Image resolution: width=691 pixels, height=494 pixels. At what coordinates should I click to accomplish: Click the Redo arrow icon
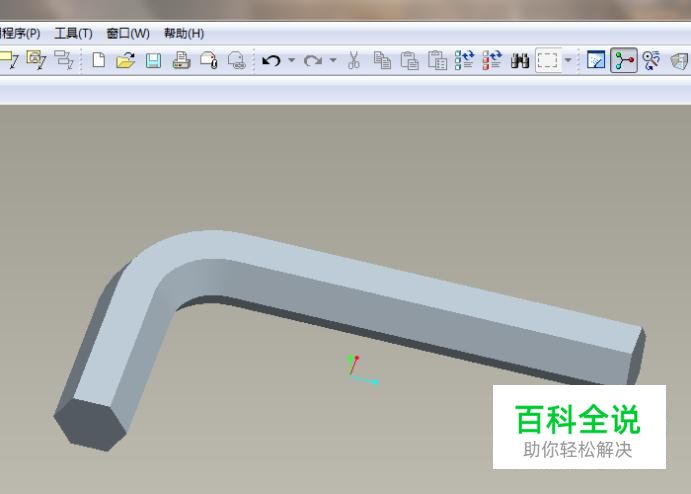coord(313,61)
